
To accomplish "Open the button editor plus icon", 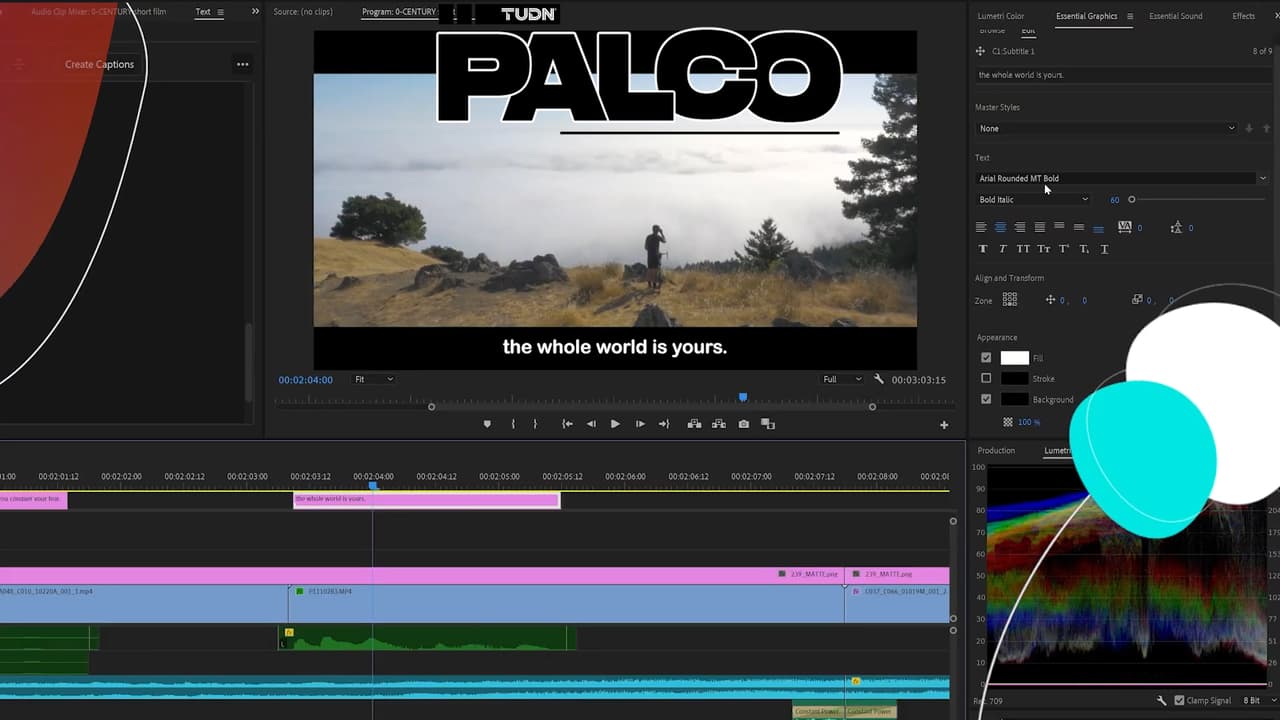I will 943,425.
